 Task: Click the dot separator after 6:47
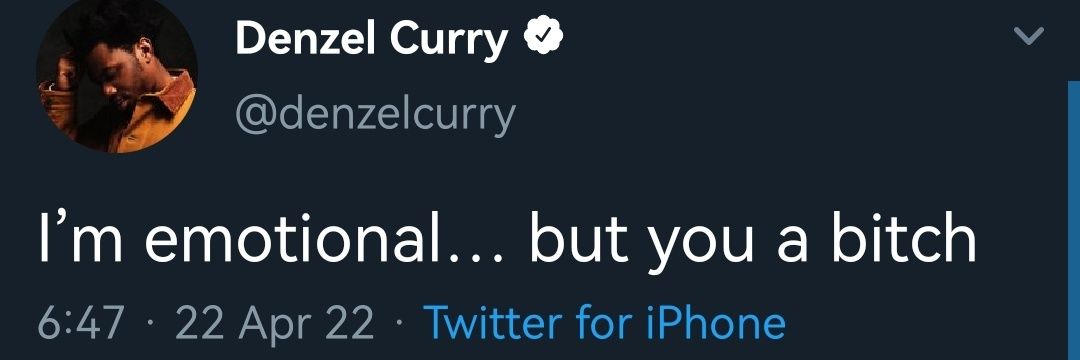[150, 323]
